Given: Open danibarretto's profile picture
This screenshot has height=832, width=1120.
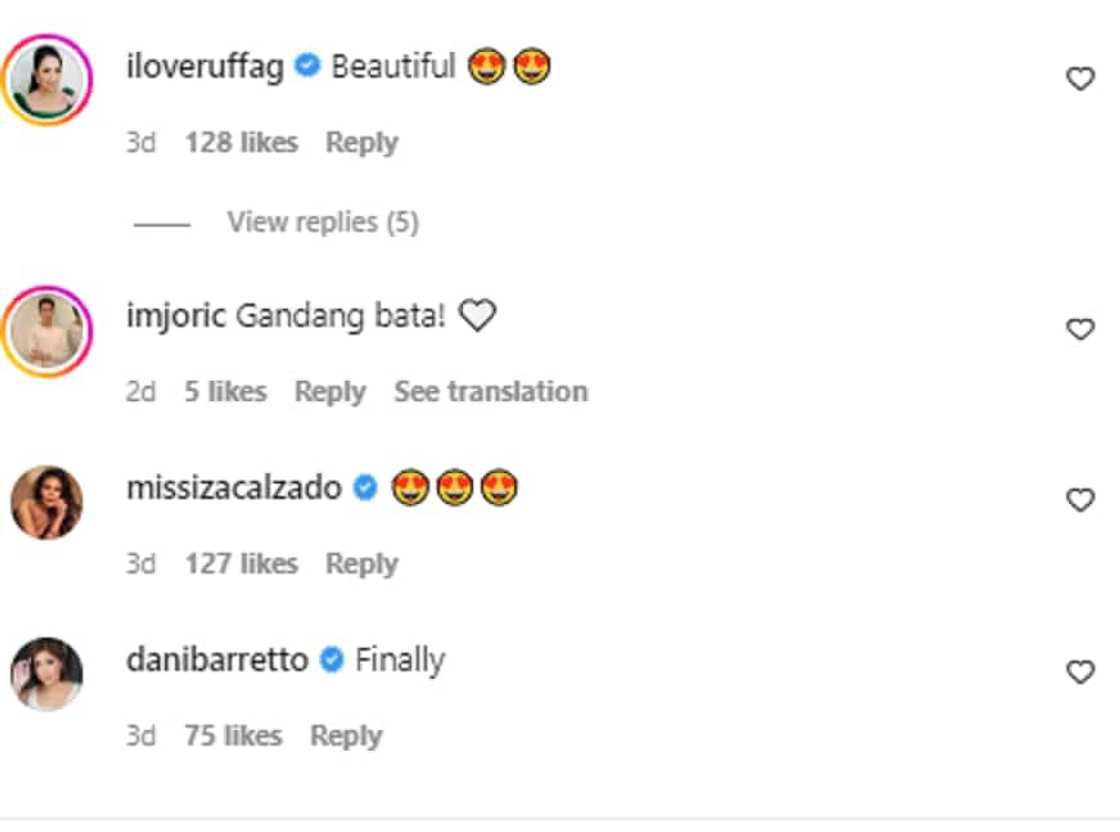Looking at the screenshot, I should (x=47, y=673).
